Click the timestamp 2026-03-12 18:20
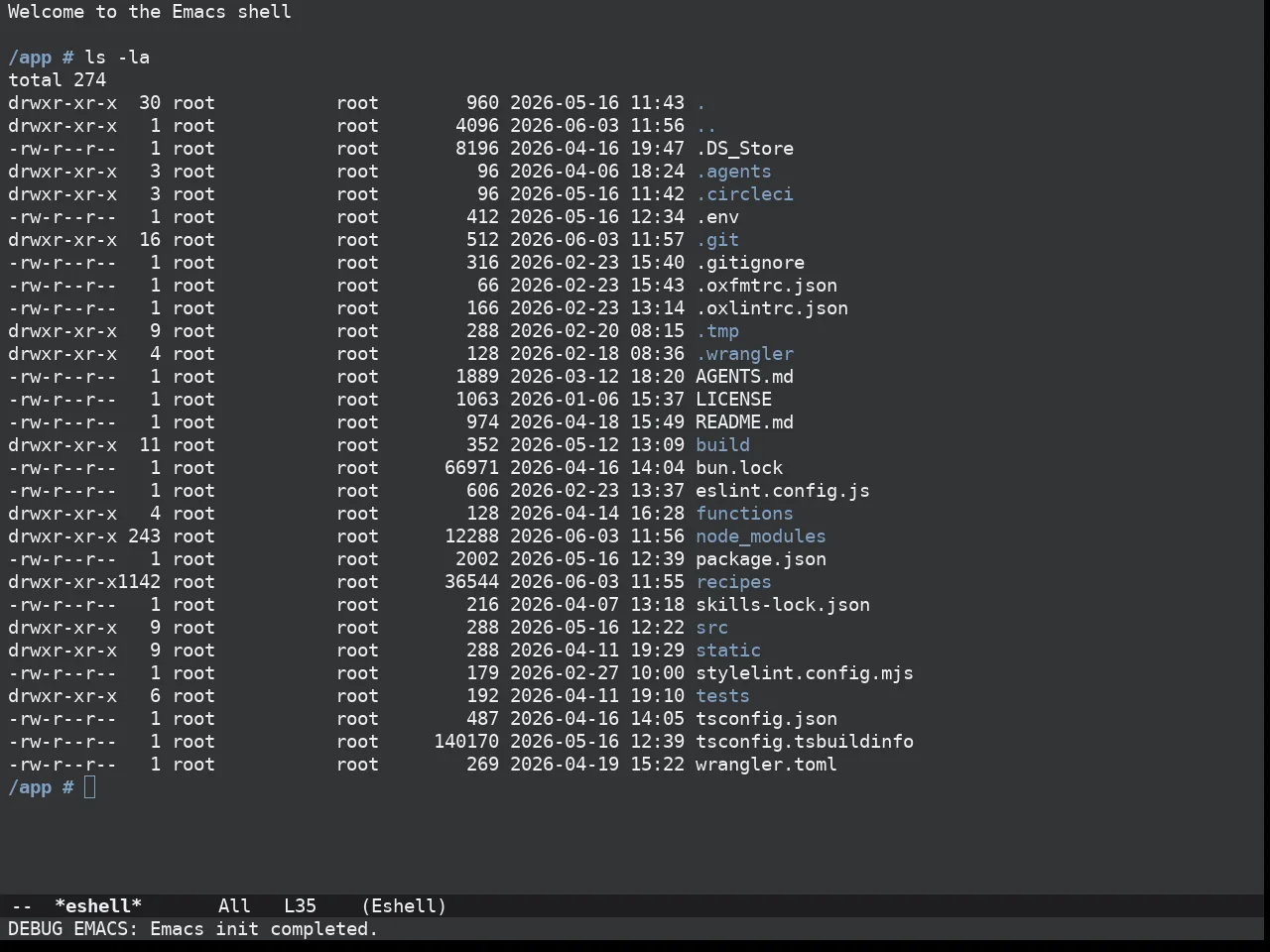 [x=597, y=377]
